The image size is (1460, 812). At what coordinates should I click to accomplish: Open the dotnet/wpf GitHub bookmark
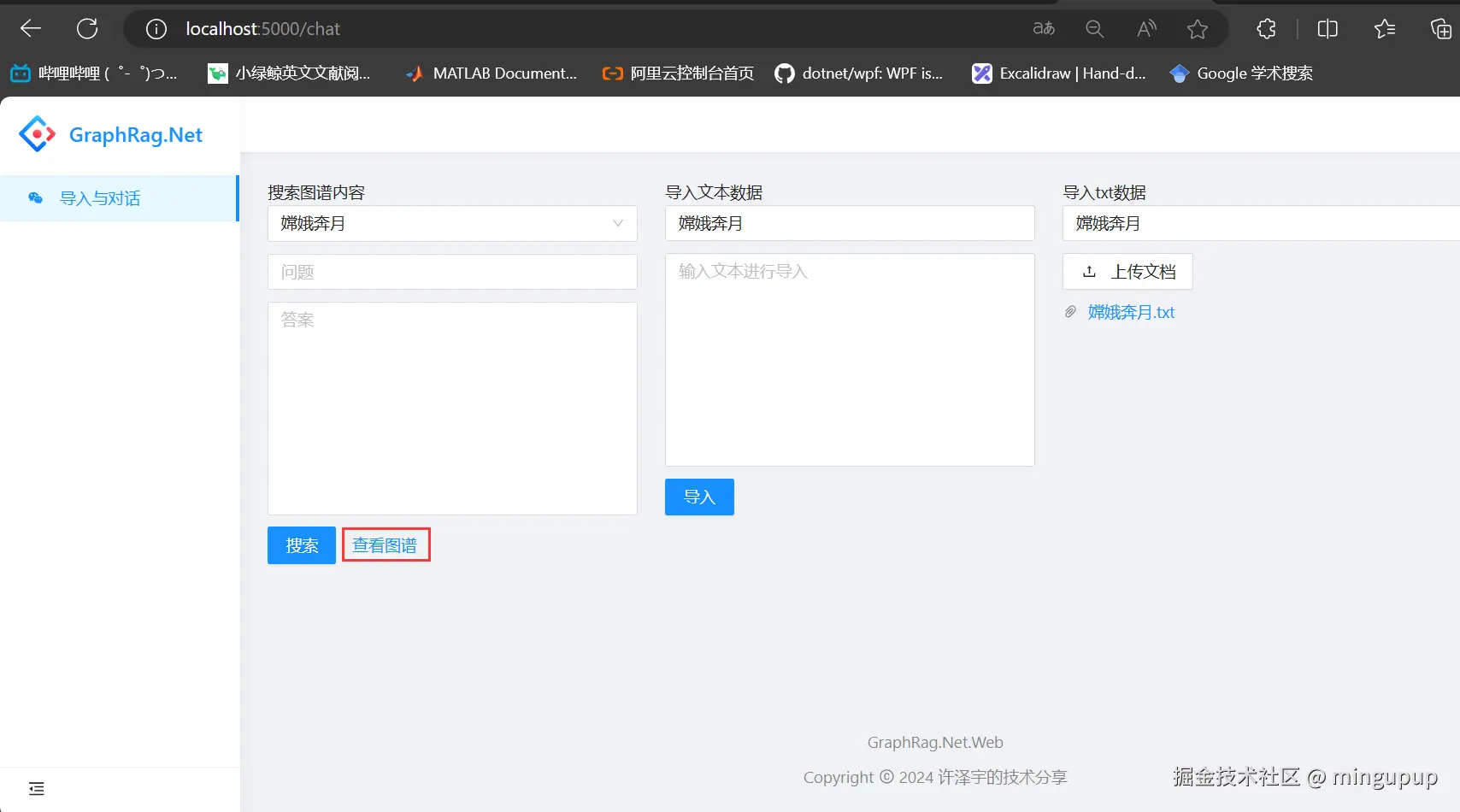click(x=859, y=74)
